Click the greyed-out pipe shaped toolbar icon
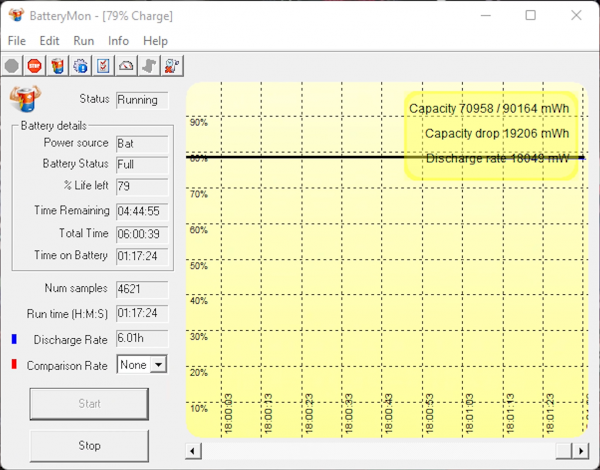Screen dimensions: 600x470 coord(149,66)
